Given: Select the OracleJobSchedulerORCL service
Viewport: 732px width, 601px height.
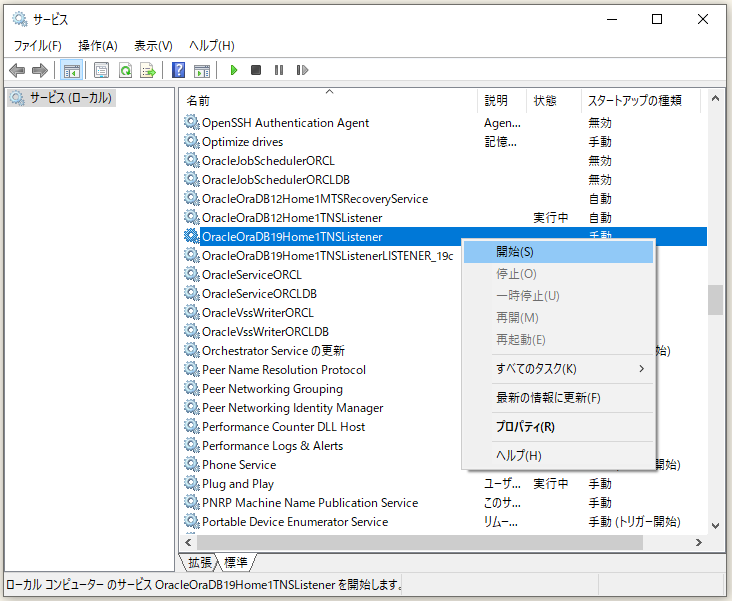Looking at the screenshot, I should point(268,161).
